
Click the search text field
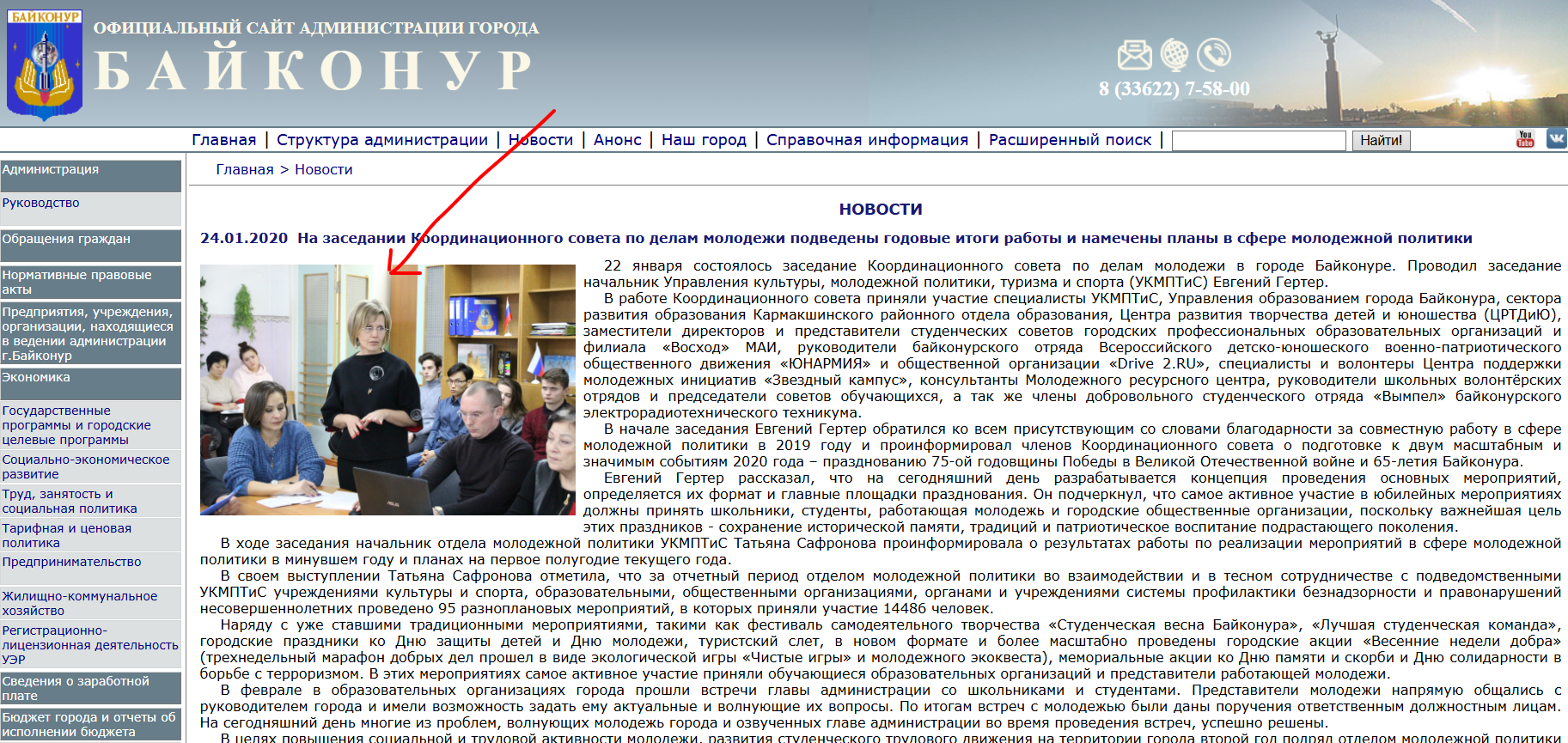click(x=1258, y=141)
